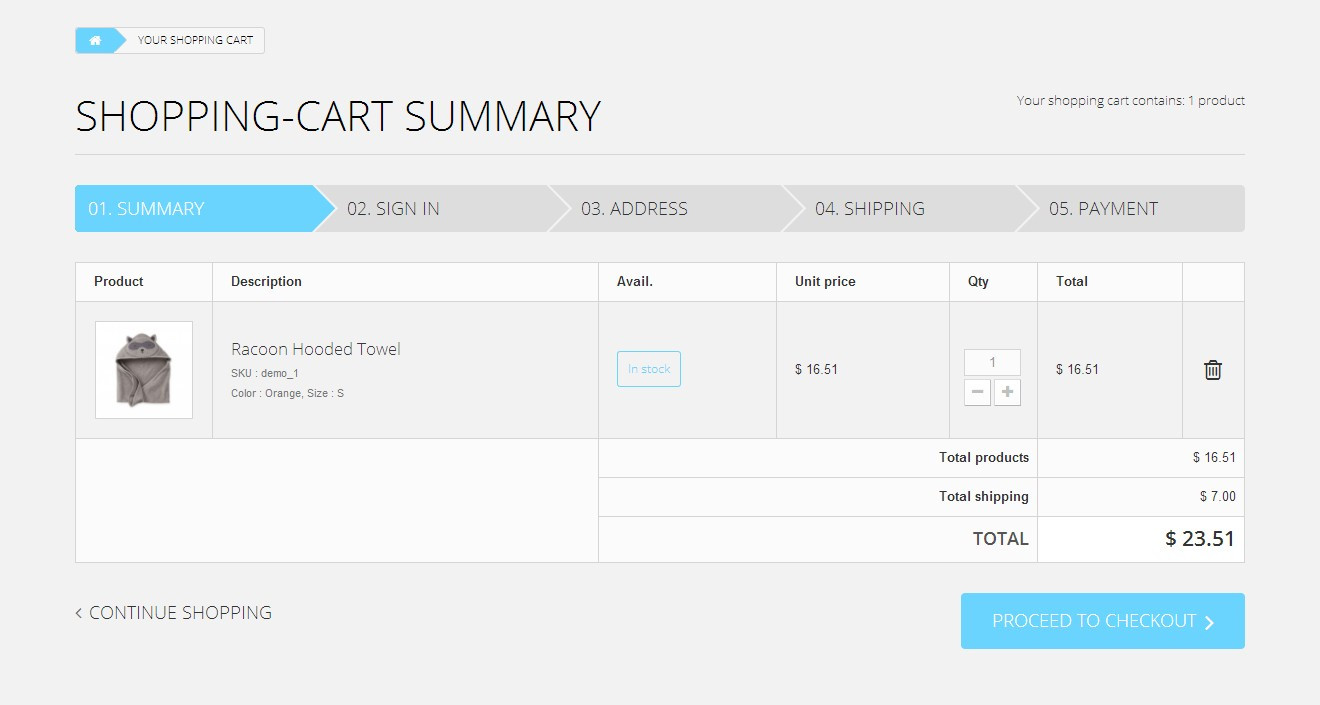Click the Continue Shopping link

[x=180, y=613]
